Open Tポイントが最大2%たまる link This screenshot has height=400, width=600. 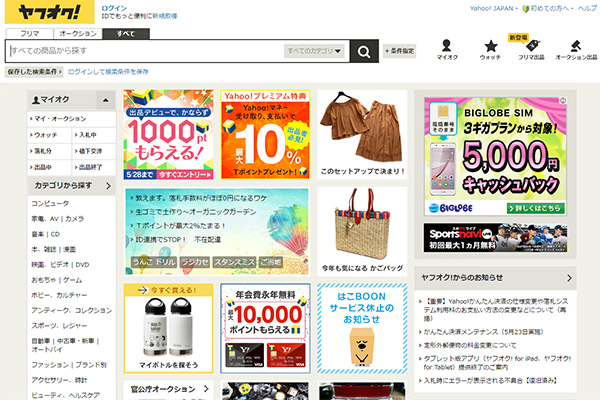181,226
